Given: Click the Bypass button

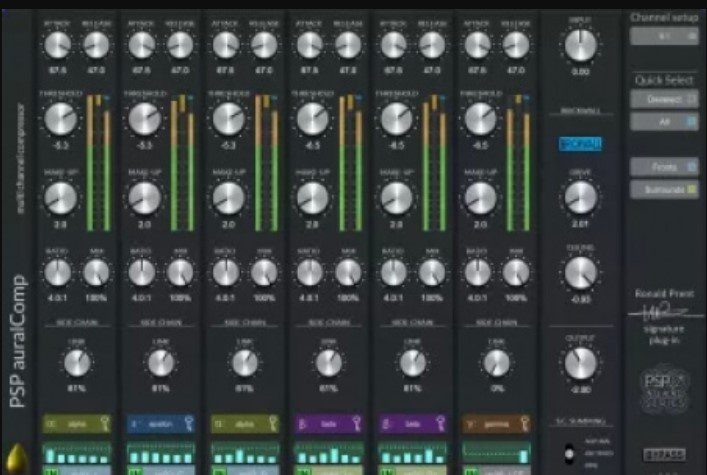Looking at the screenshot, I should pyautogui.click(x=664, y=454).
